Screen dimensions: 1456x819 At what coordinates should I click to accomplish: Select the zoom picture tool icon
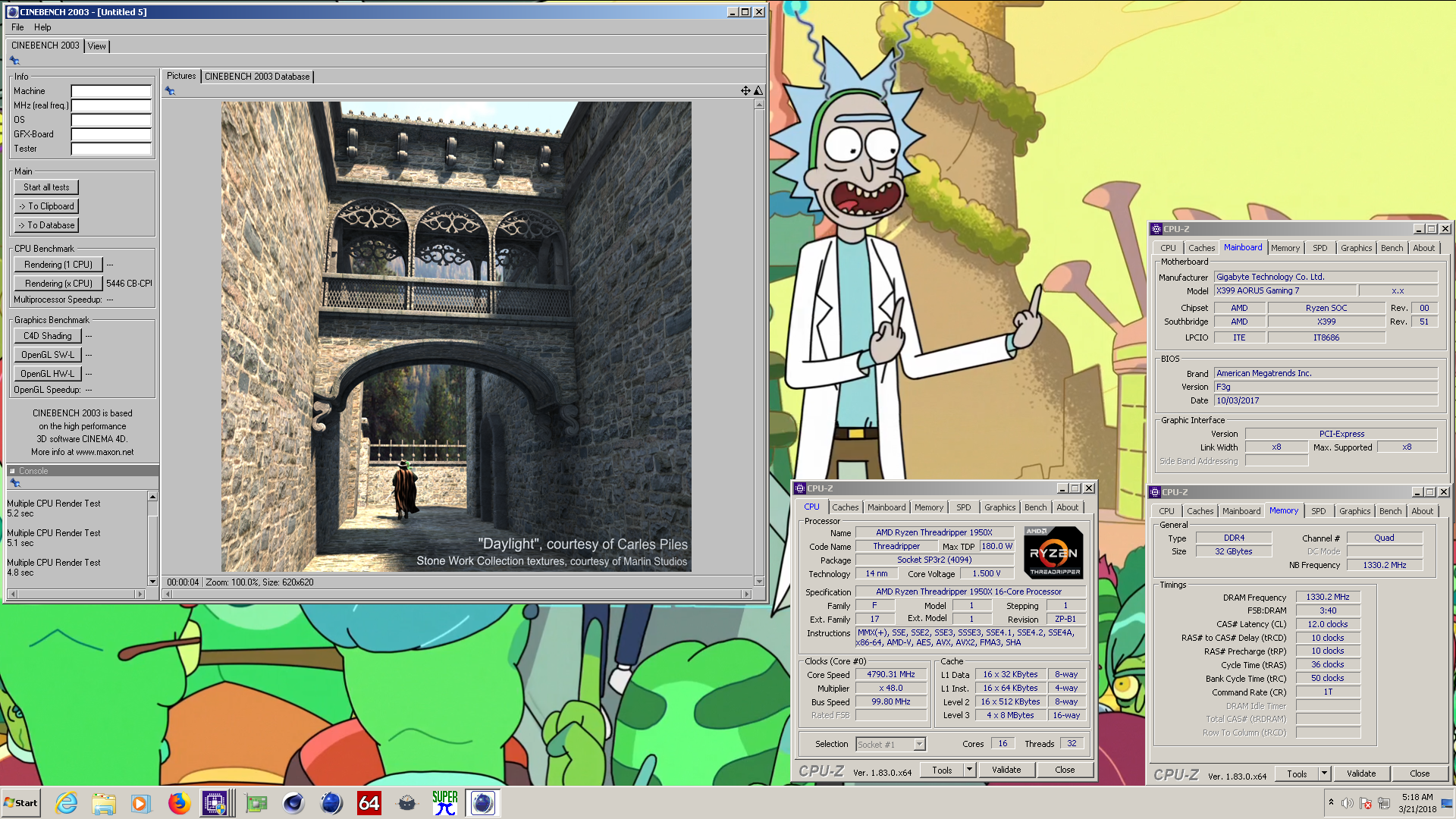[x=758, y=91]
